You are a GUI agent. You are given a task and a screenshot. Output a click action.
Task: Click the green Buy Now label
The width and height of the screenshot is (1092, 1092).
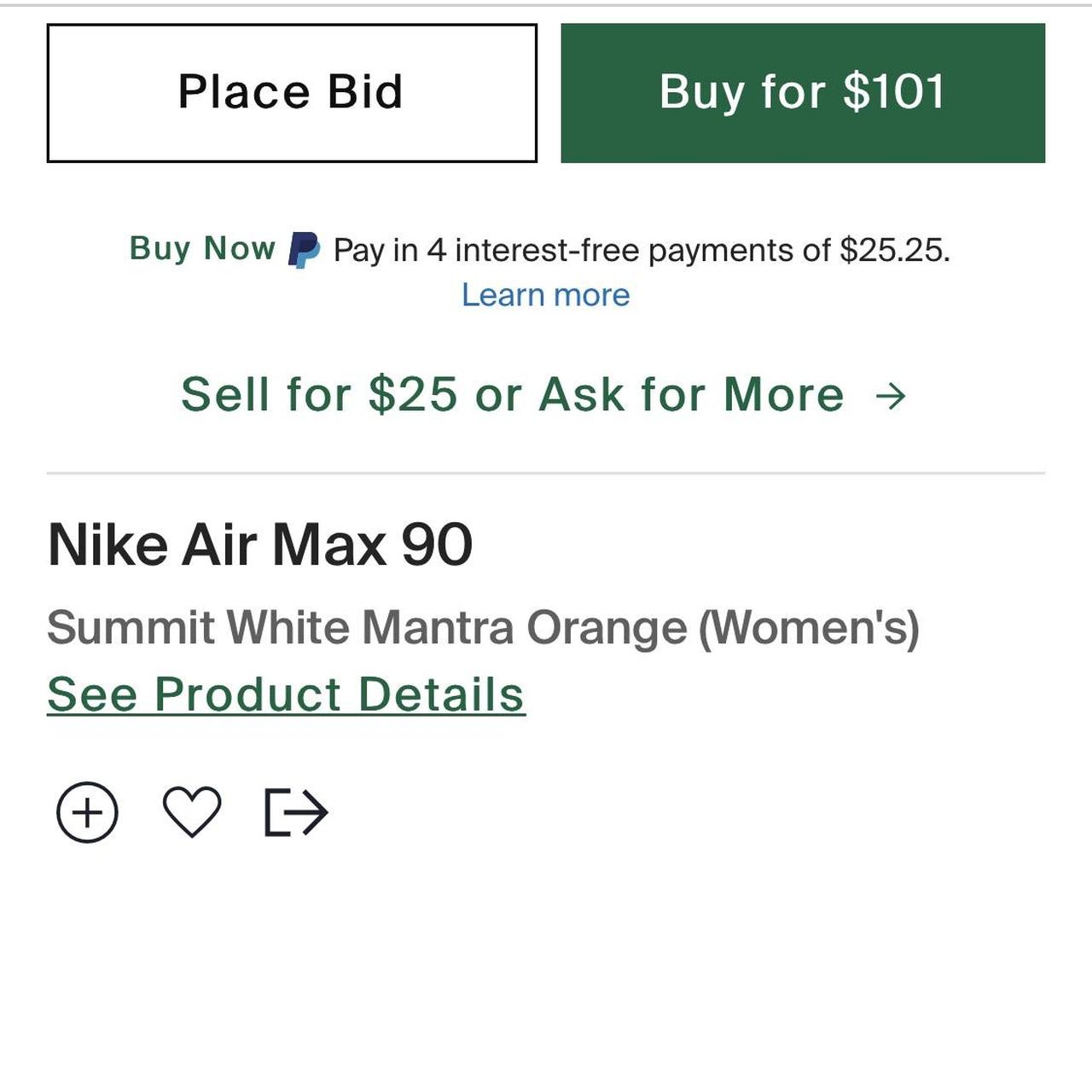202,248
